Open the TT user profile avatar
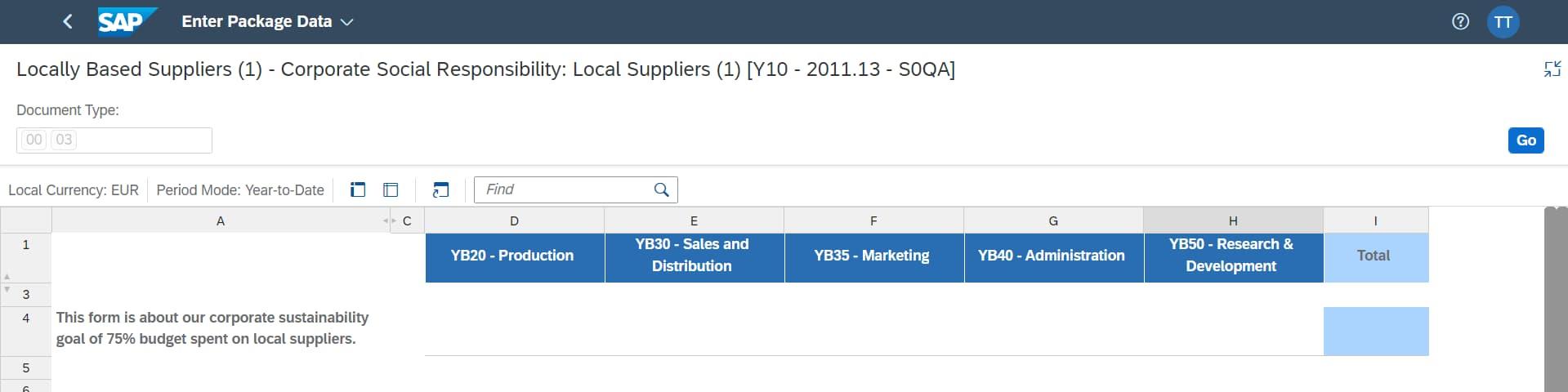Image resolution: width=1568 pixels, height=392 pixels. point(1503,22)
